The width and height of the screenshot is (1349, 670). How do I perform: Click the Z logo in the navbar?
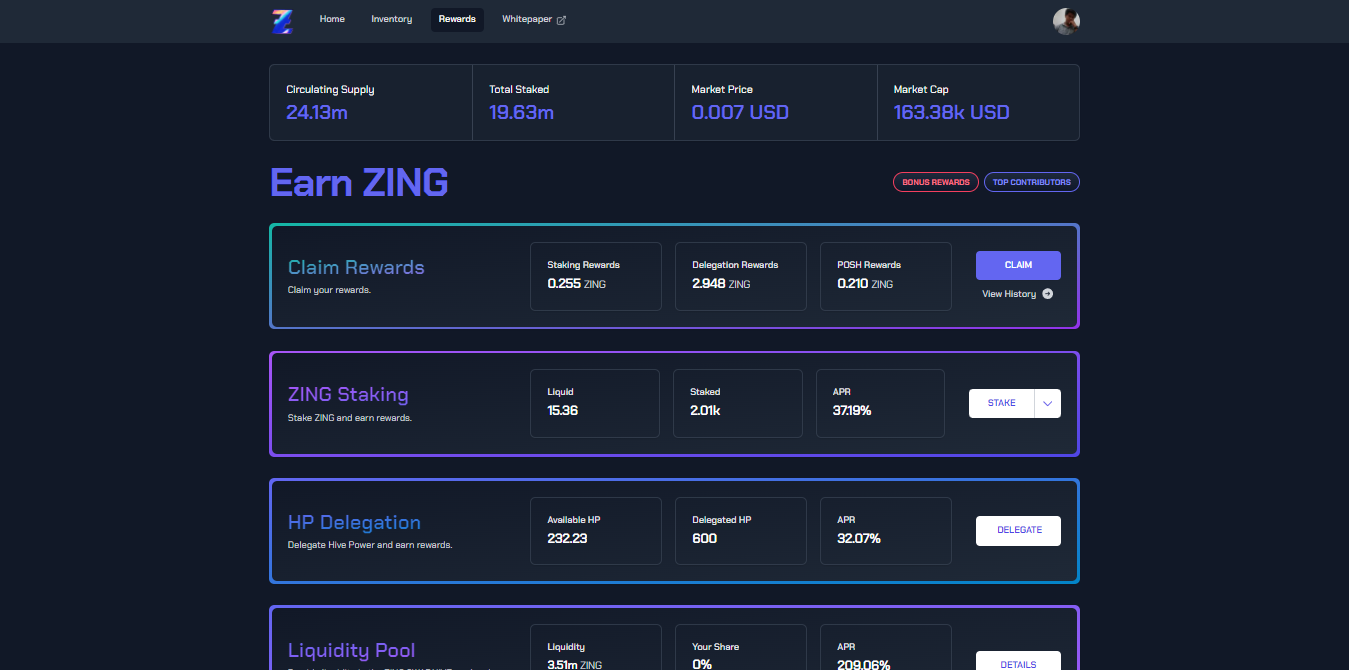pos(282,21)
